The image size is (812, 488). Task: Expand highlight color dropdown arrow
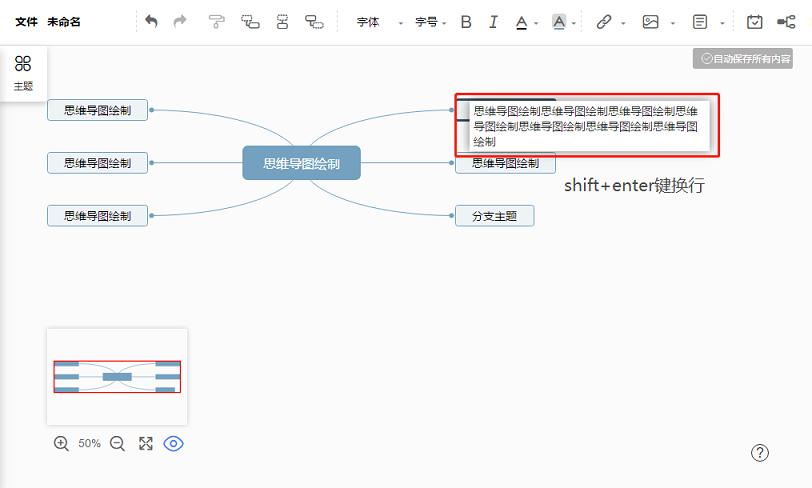pos(573,23)
